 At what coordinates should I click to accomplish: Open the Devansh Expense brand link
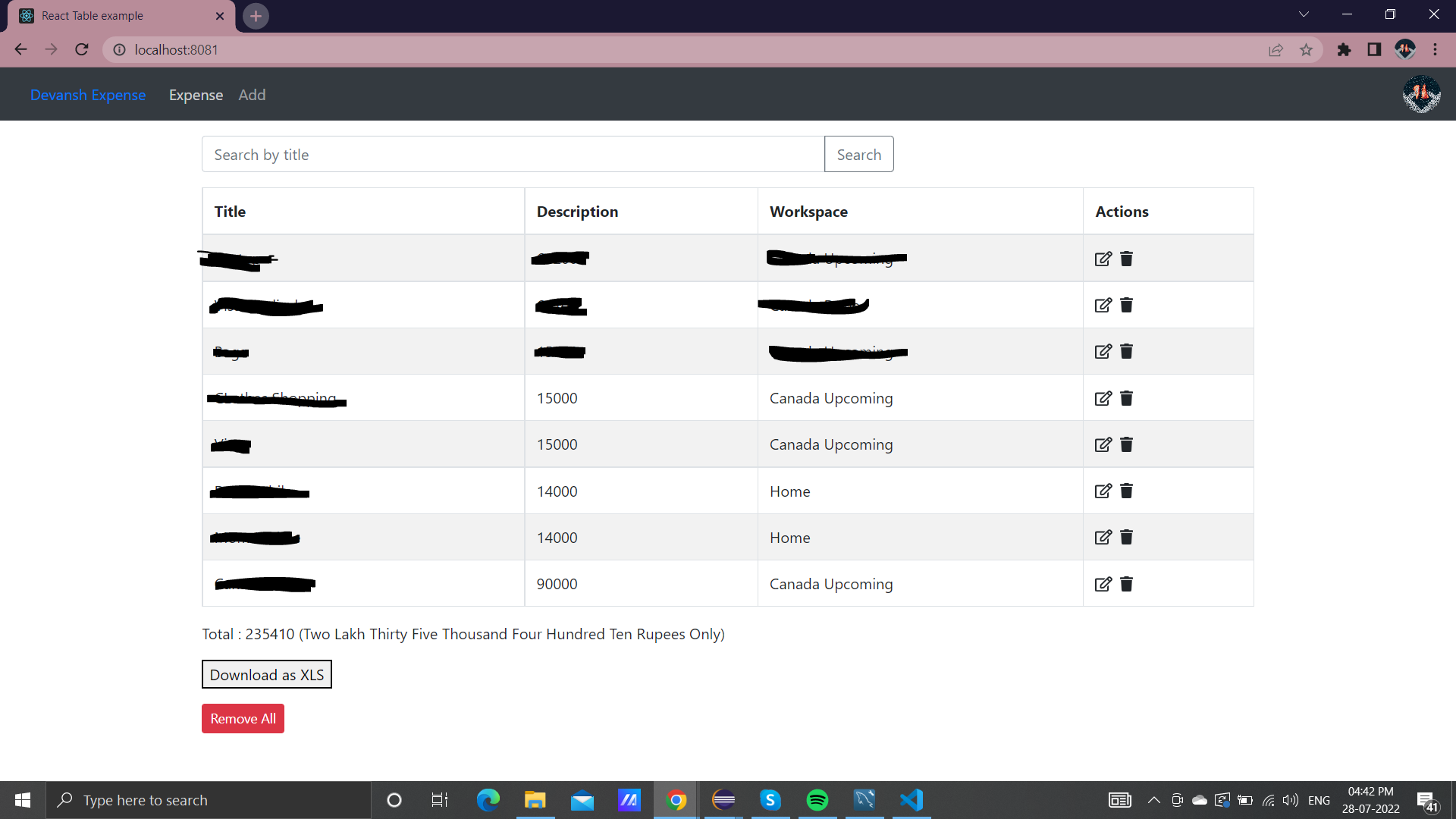[88, 95]
